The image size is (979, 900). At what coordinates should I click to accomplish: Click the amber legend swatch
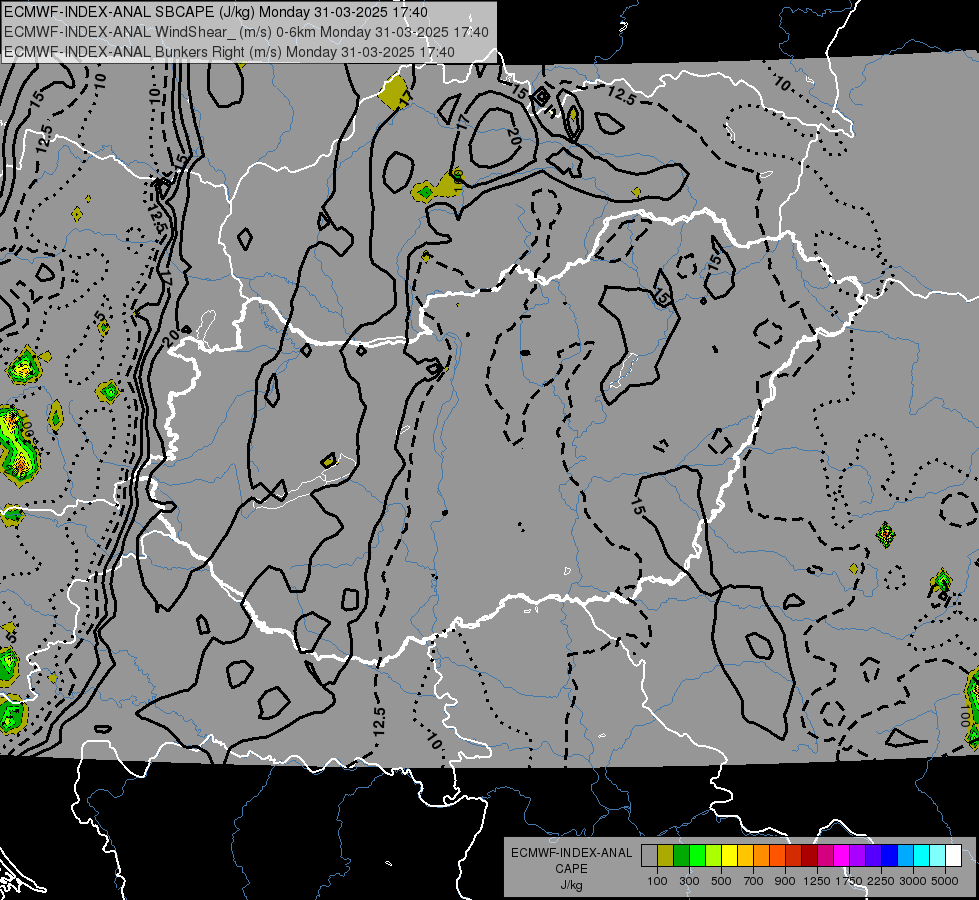[x=745, y=856]
